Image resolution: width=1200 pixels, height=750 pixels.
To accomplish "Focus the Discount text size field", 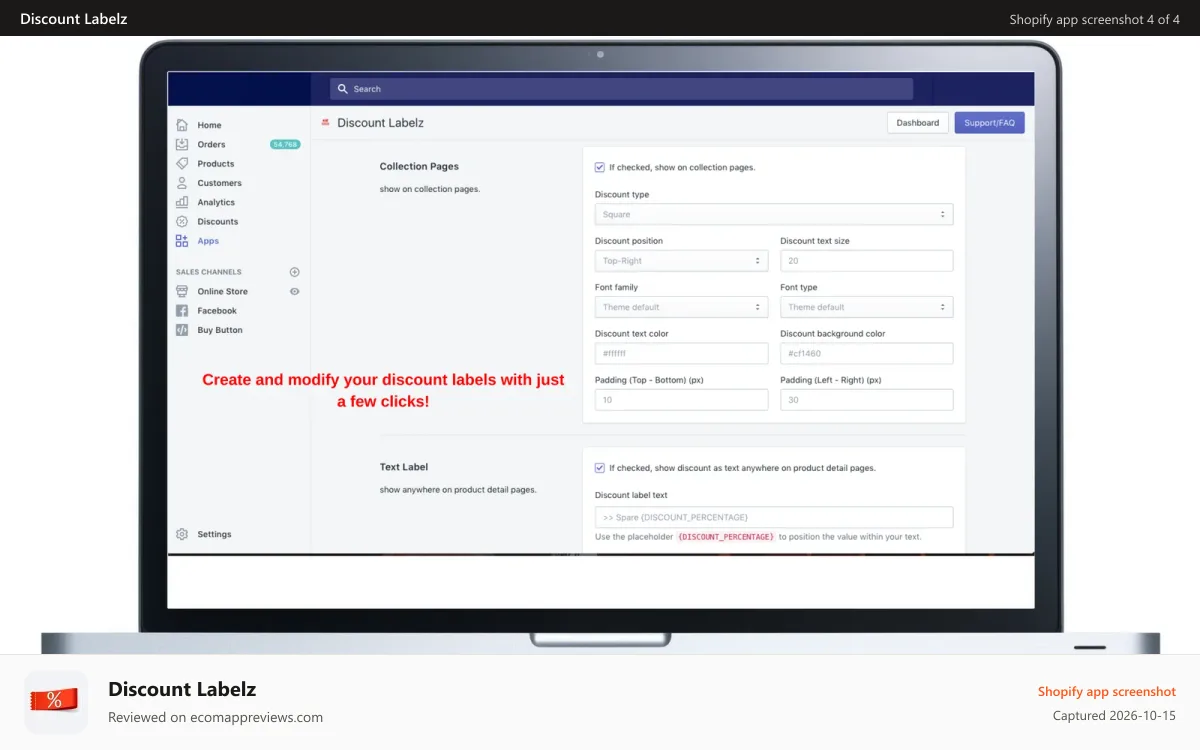I will [867, 261].
